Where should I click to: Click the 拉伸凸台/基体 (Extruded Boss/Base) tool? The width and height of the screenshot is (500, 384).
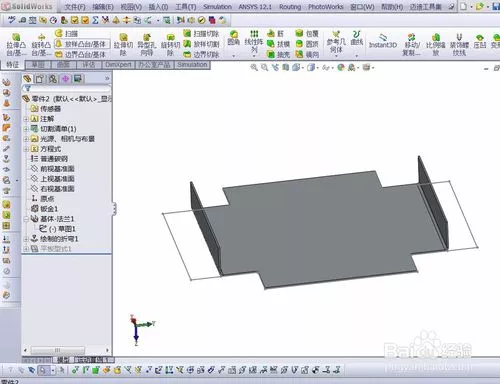pos(16,44)
